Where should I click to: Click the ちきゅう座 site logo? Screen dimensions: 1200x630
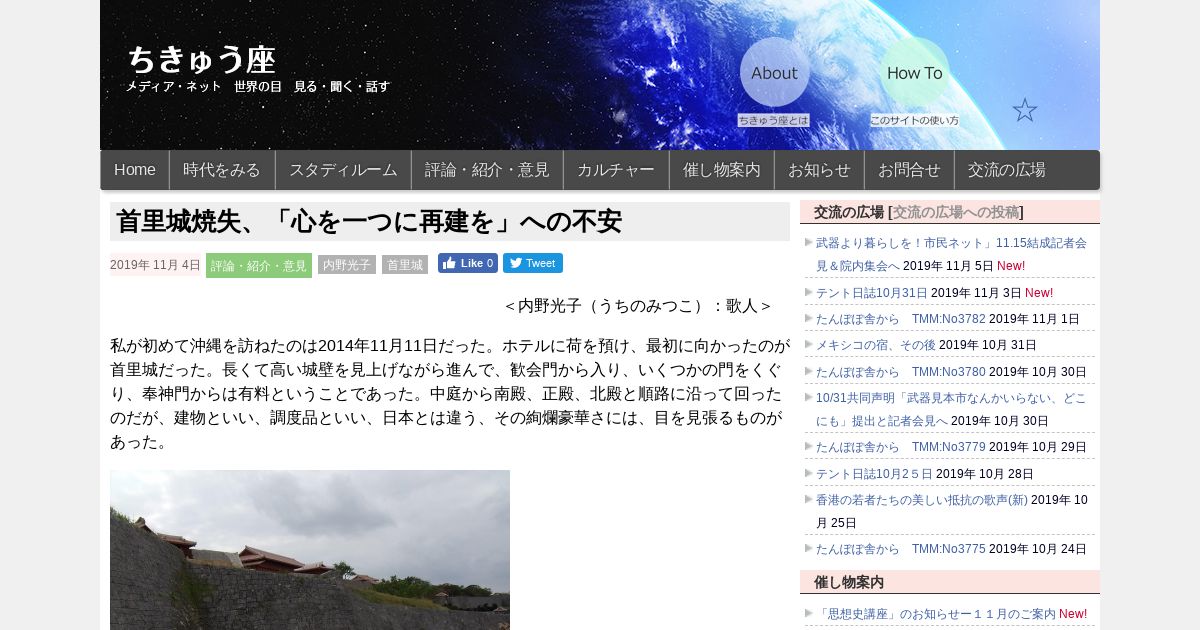pos(201,59)
